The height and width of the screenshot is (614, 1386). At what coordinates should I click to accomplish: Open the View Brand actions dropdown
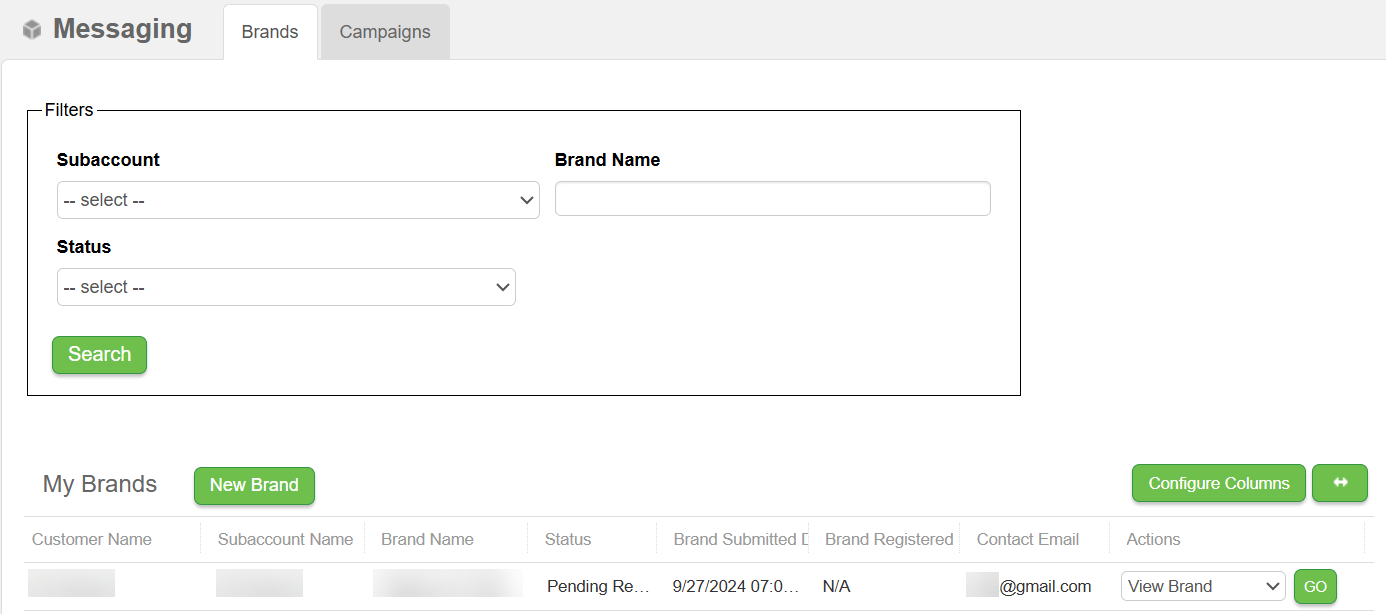(x=1203, y=586)
